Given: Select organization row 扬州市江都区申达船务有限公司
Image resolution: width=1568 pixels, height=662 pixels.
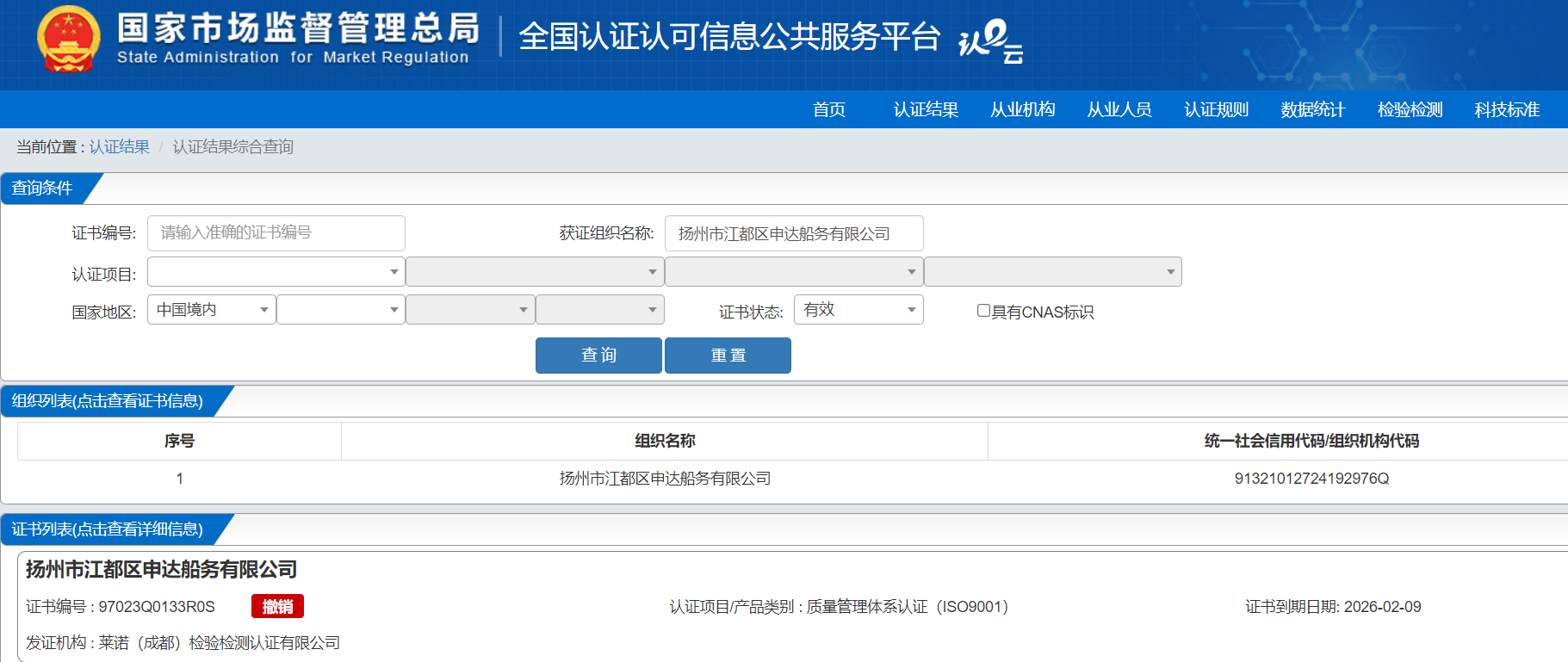Looking at the screenshot, I should (665, 479).
